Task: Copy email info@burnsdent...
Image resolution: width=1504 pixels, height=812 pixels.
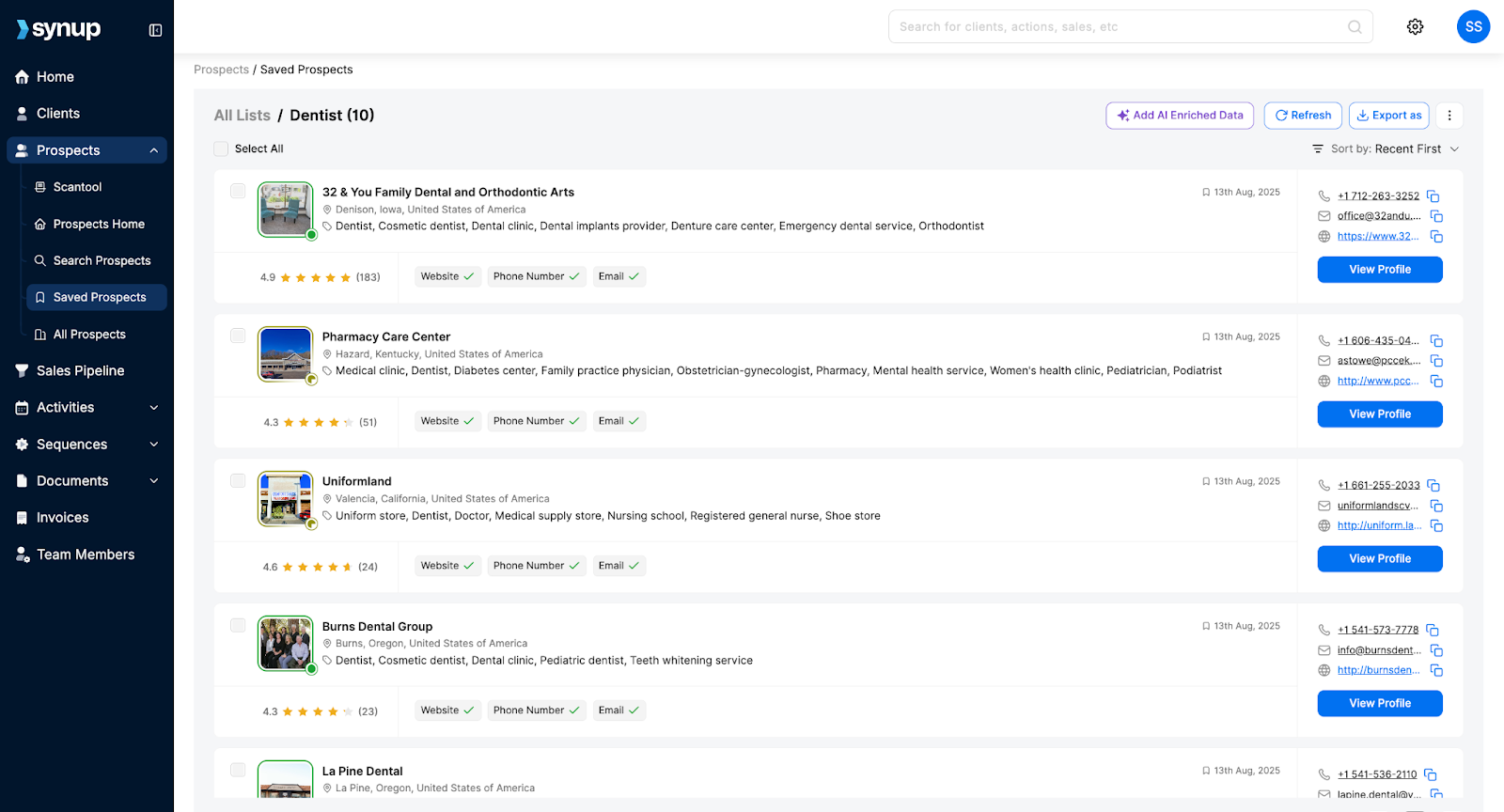Action: point(1436,650)
